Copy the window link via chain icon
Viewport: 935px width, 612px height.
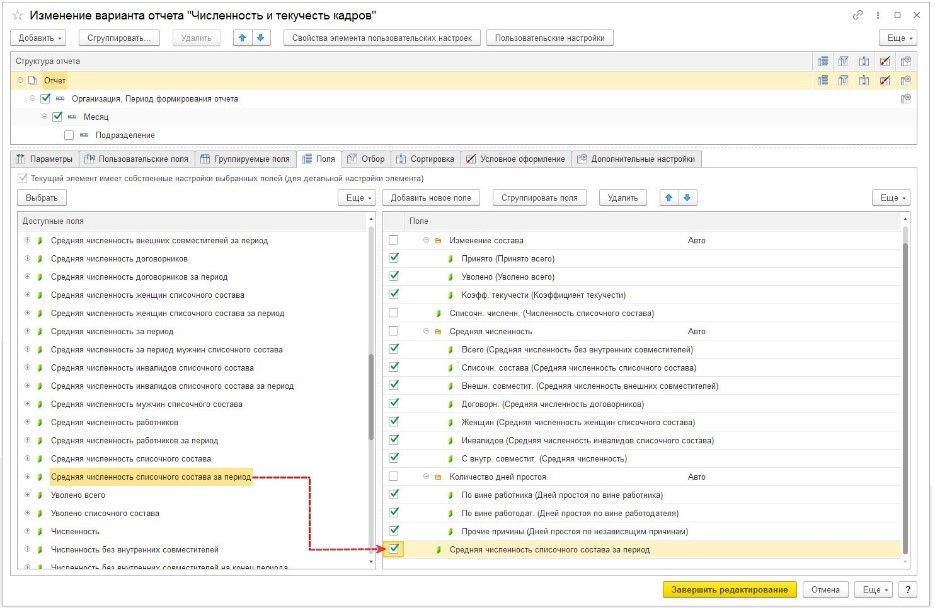[x=858, y=14]
